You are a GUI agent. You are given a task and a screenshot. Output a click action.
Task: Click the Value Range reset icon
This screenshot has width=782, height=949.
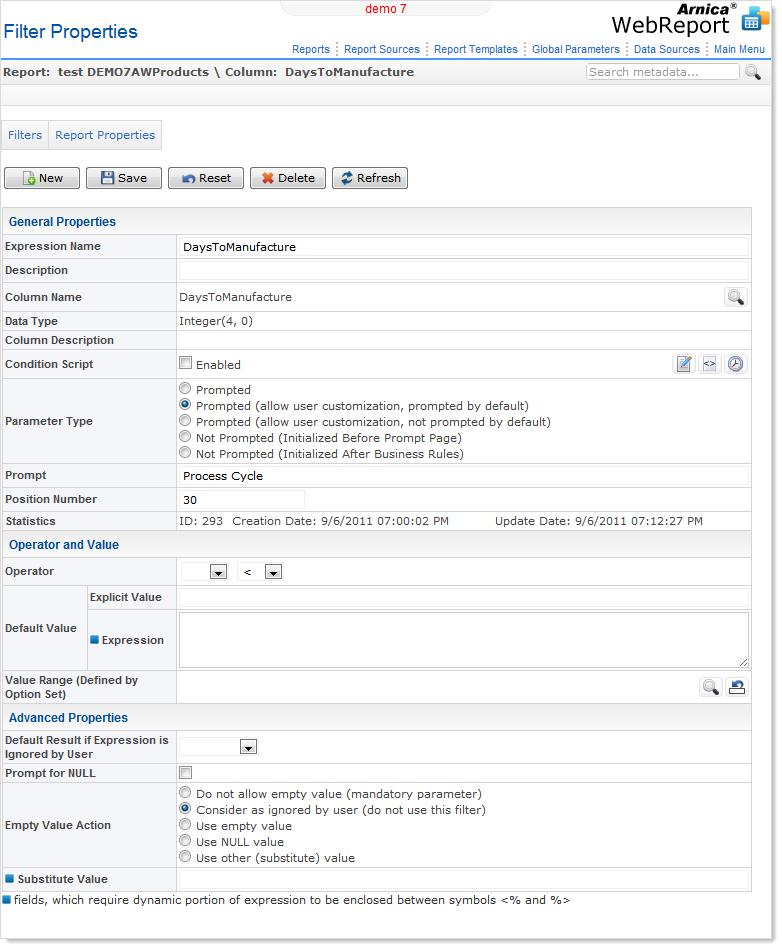[x=737, y=687]
